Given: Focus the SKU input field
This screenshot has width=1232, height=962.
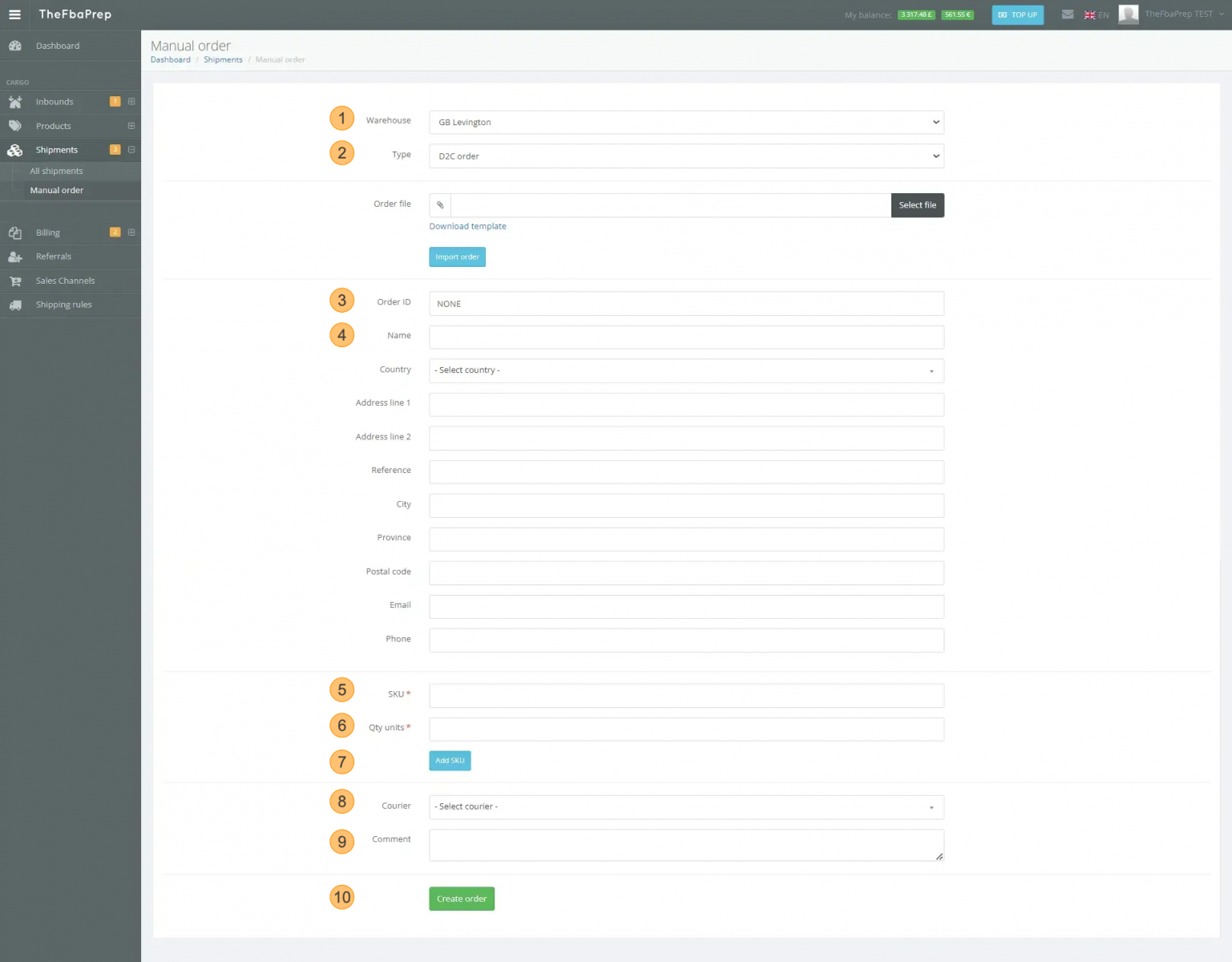Looking at the screenshot, I should (x=686, y=695).
